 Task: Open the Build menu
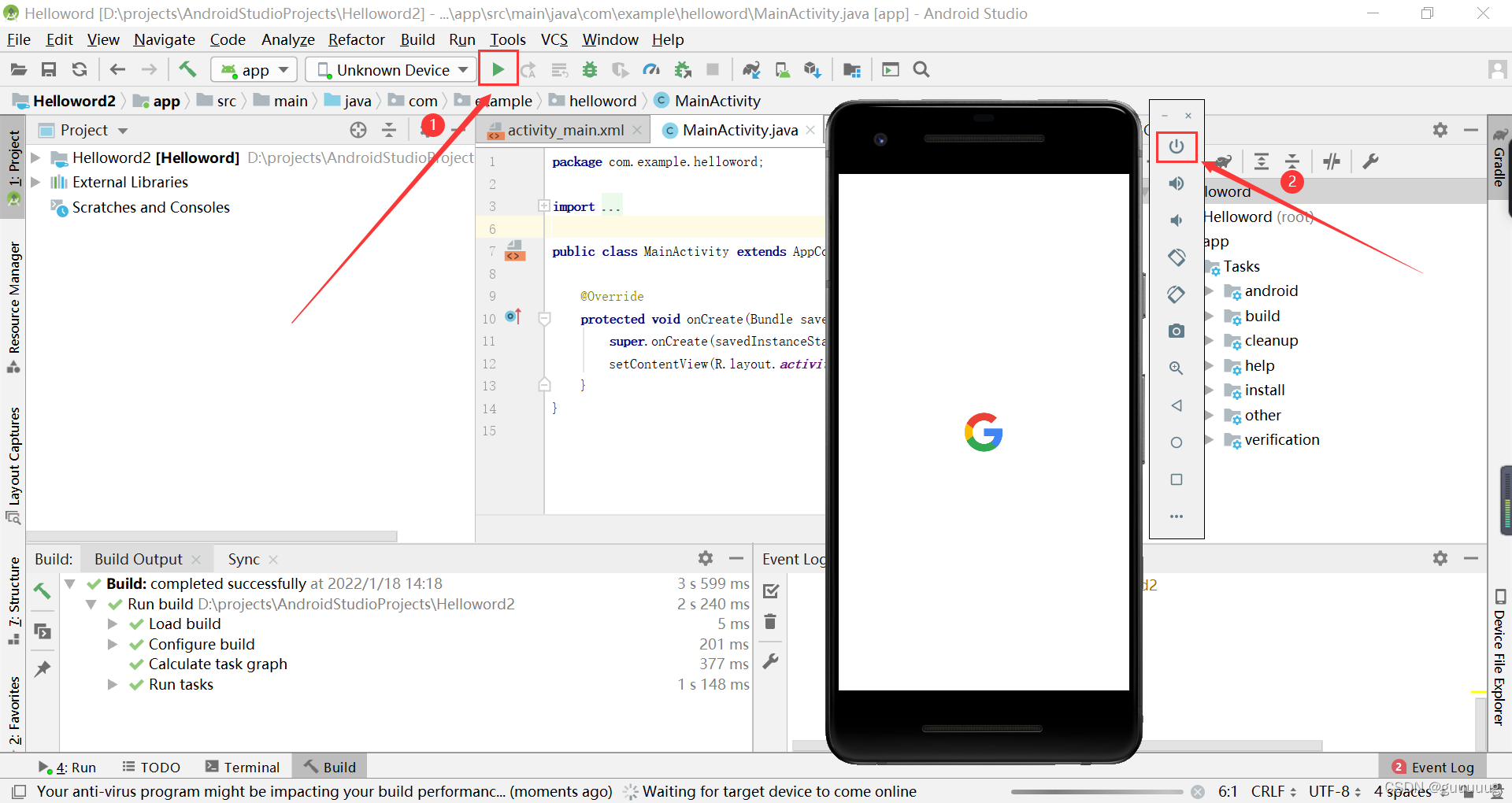click(417, 39)
